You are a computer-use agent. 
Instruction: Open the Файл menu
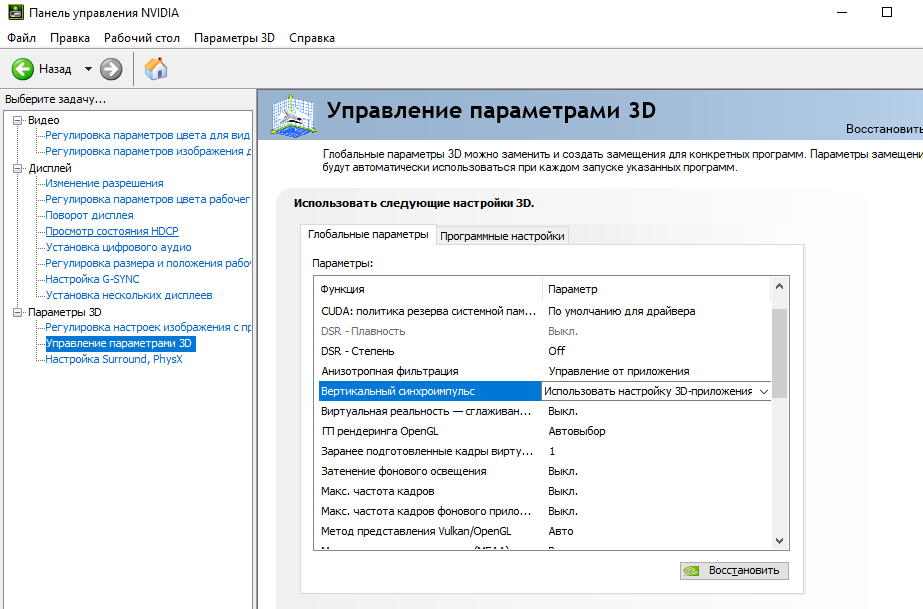[x=21, y=38]
